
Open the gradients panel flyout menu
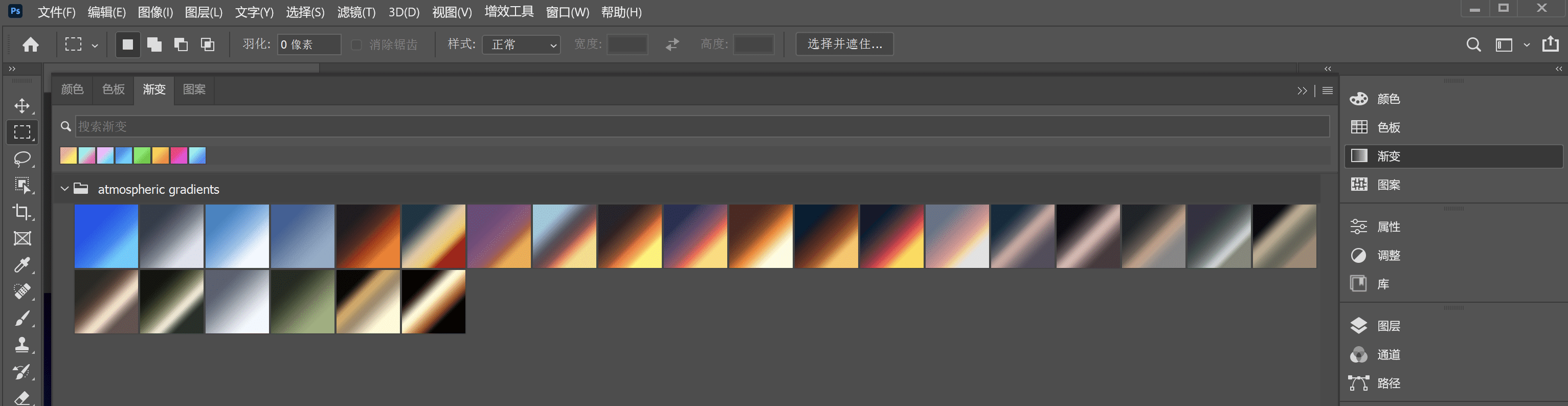pyautogui.click(x=1328, y=91)
